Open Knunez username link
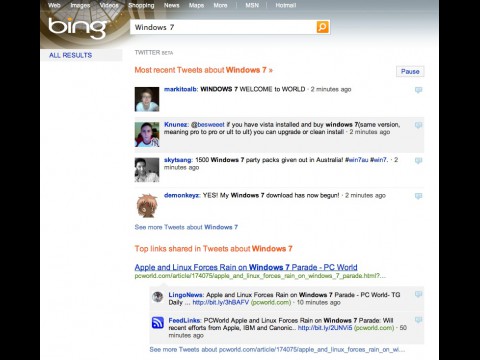Viewport: 480px width, 360px height. (176, 125)
